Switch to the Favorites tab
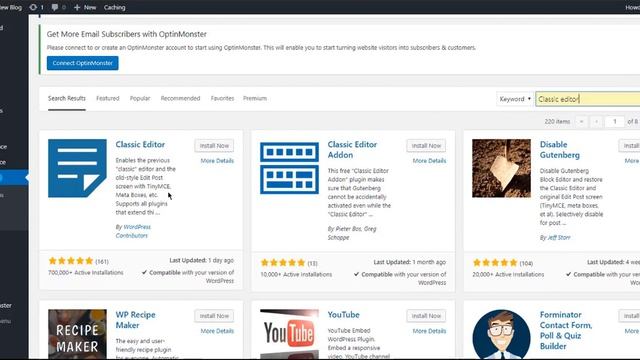The width and height of the screenshot is (640, 360). pos(222,98)
